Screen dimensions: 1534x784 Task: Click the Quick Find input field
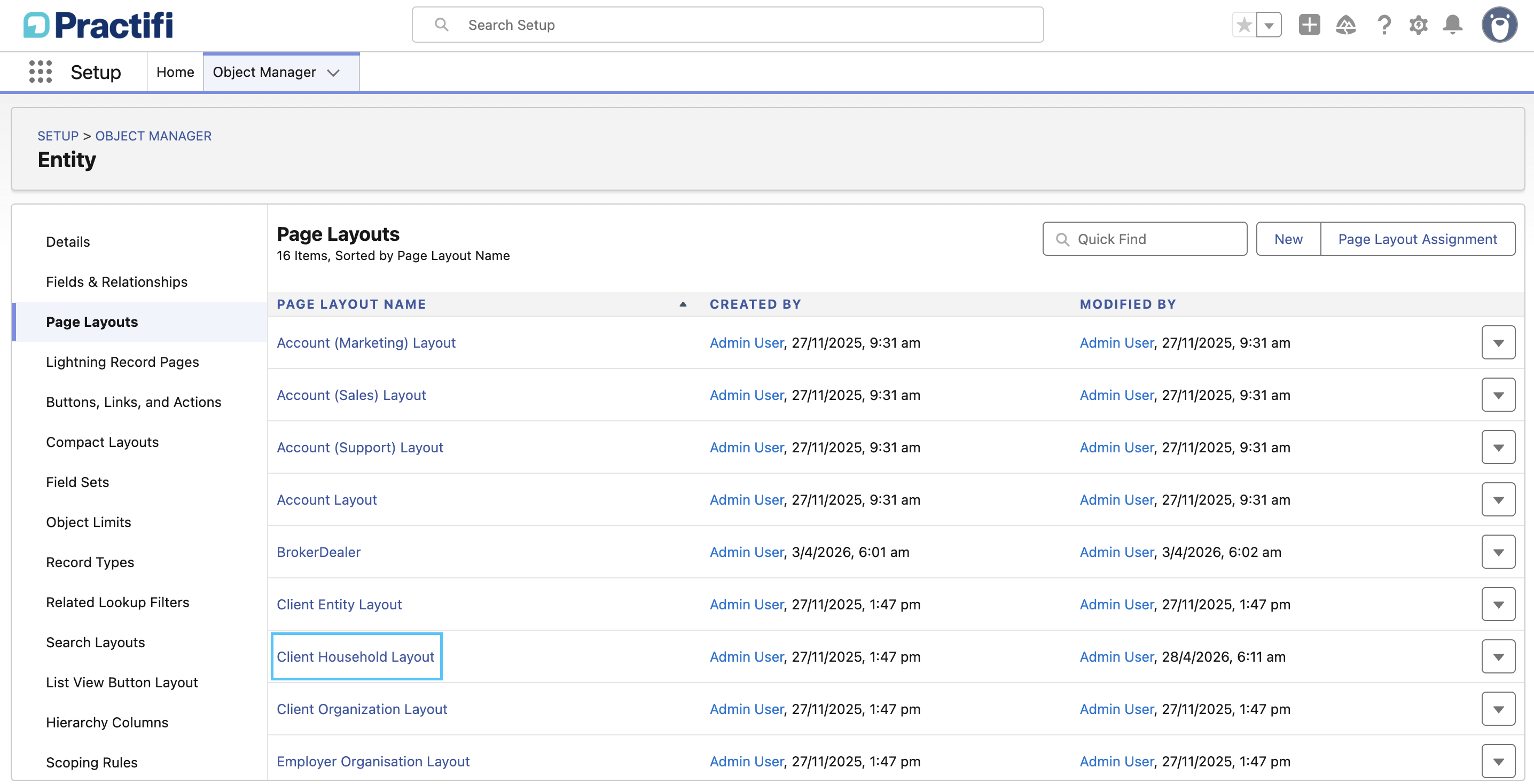tap(1145, 239)
